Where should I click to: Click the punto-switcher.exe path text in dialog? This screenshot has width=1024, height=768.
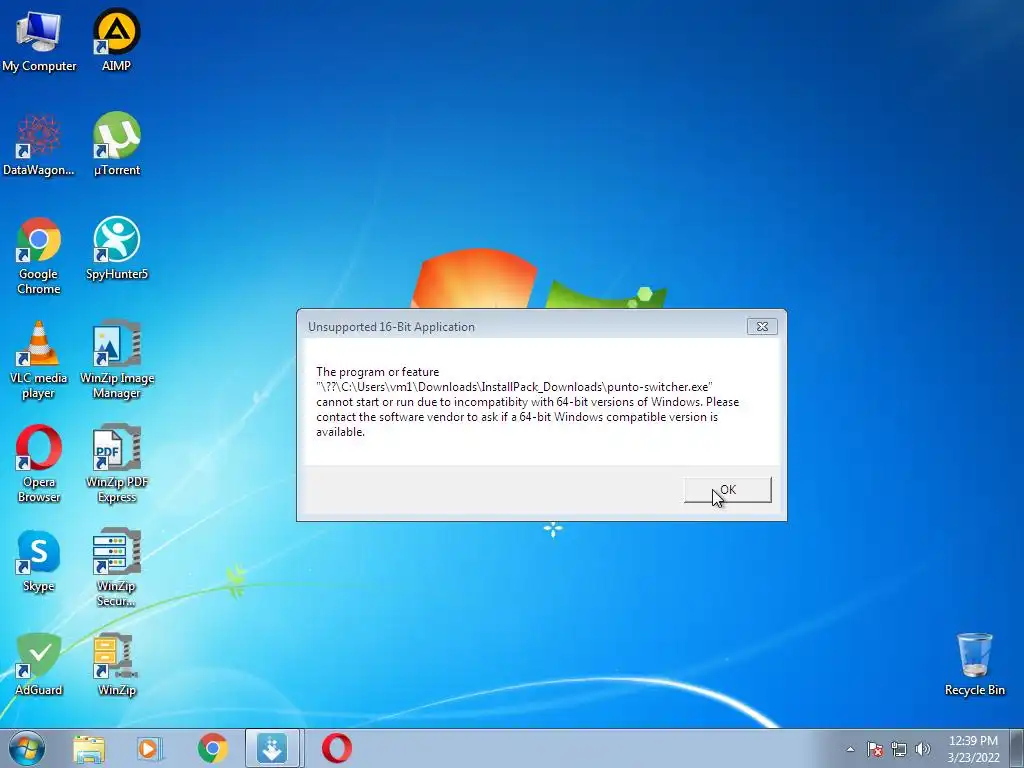point(515,387)
